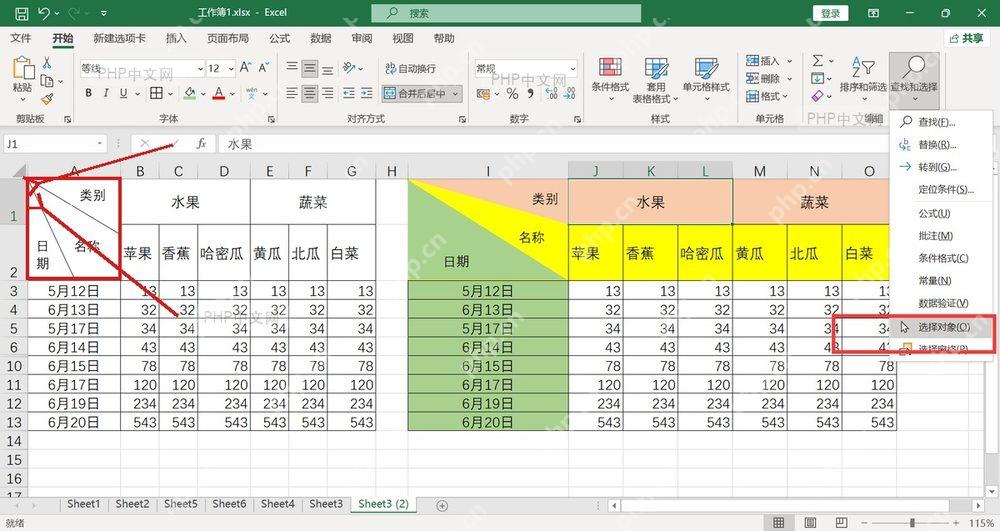Click the AutoSum sigma icon
The image size is (1000, 531).
tap(818, 61)
